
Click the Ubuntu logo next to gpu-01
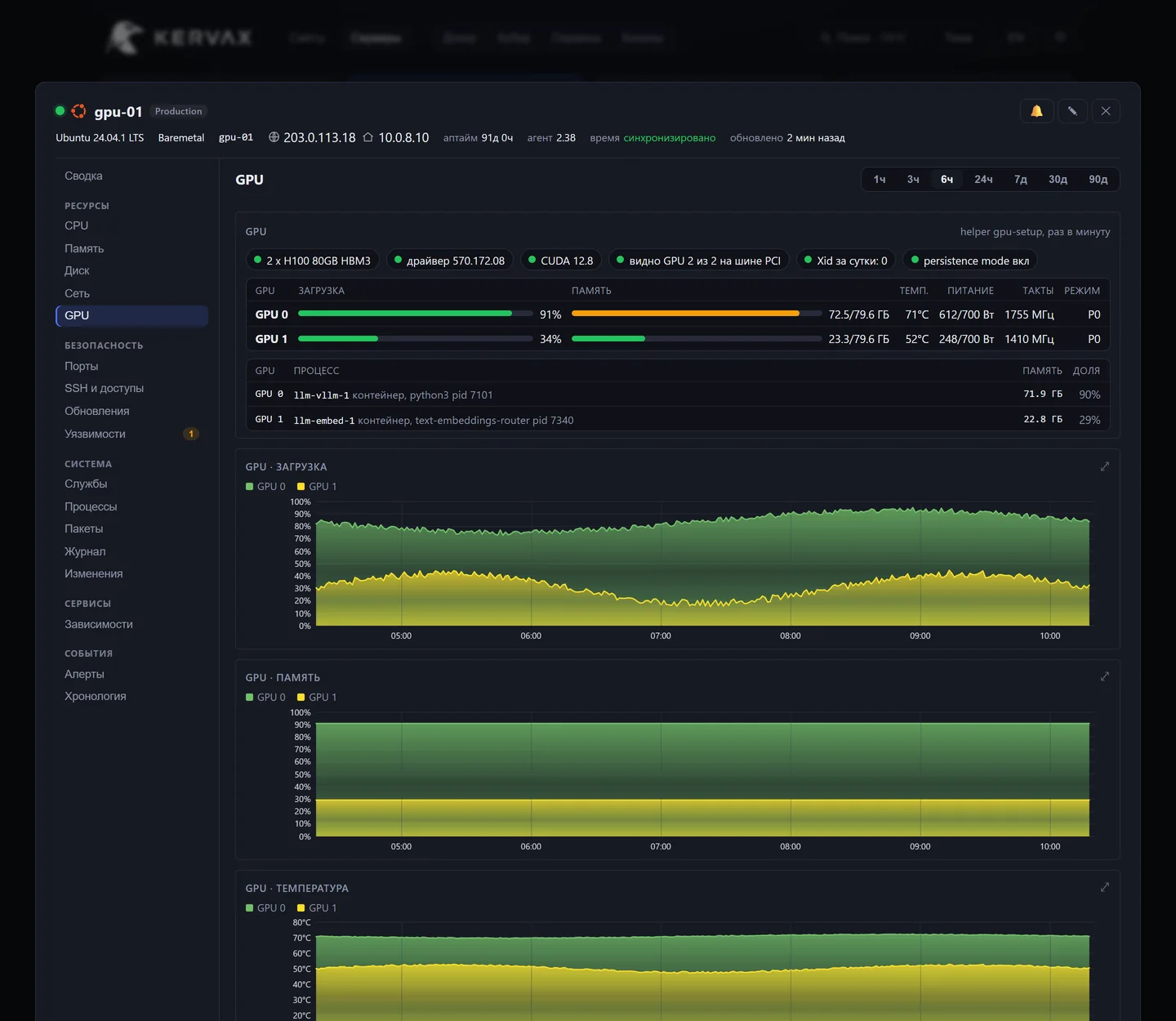(78, 111)
